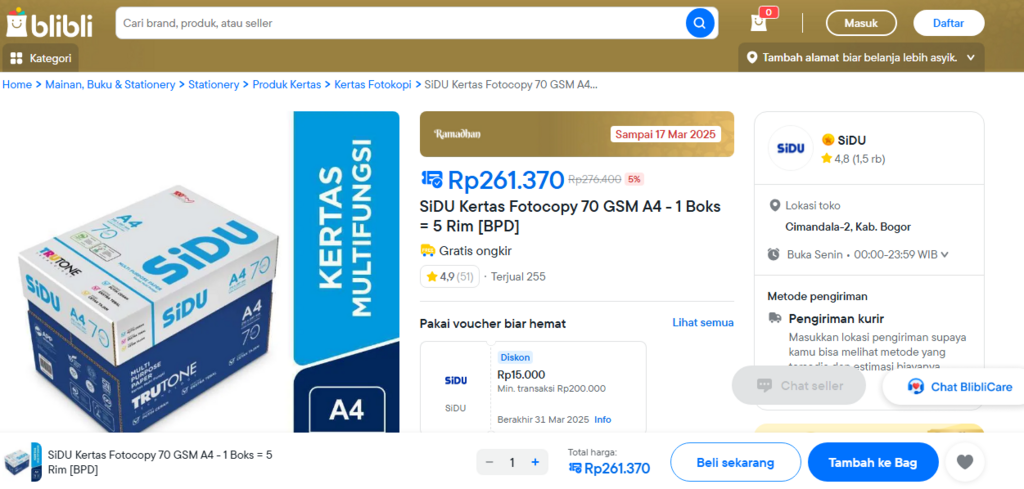Click the blue search magnifier icon
The image size is (1024, 489).
700,23
